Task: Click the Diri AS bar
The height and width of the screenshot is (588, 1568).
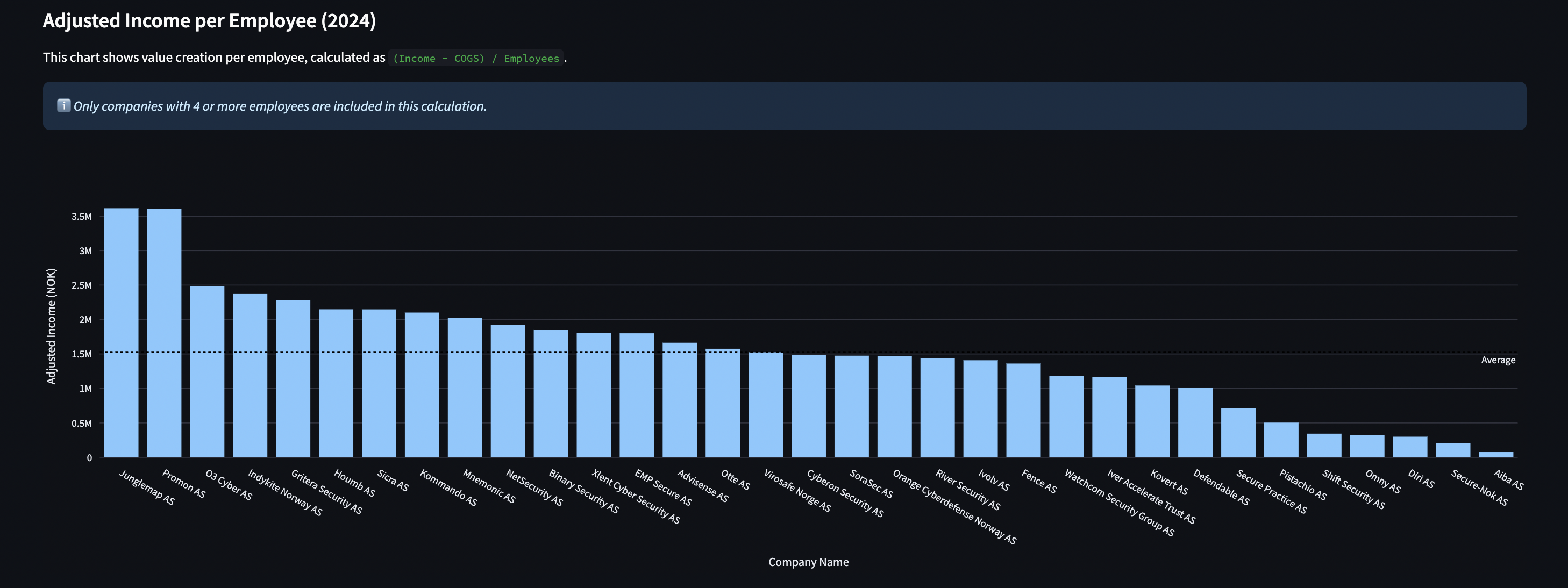Action: (x=1410, y=447)
